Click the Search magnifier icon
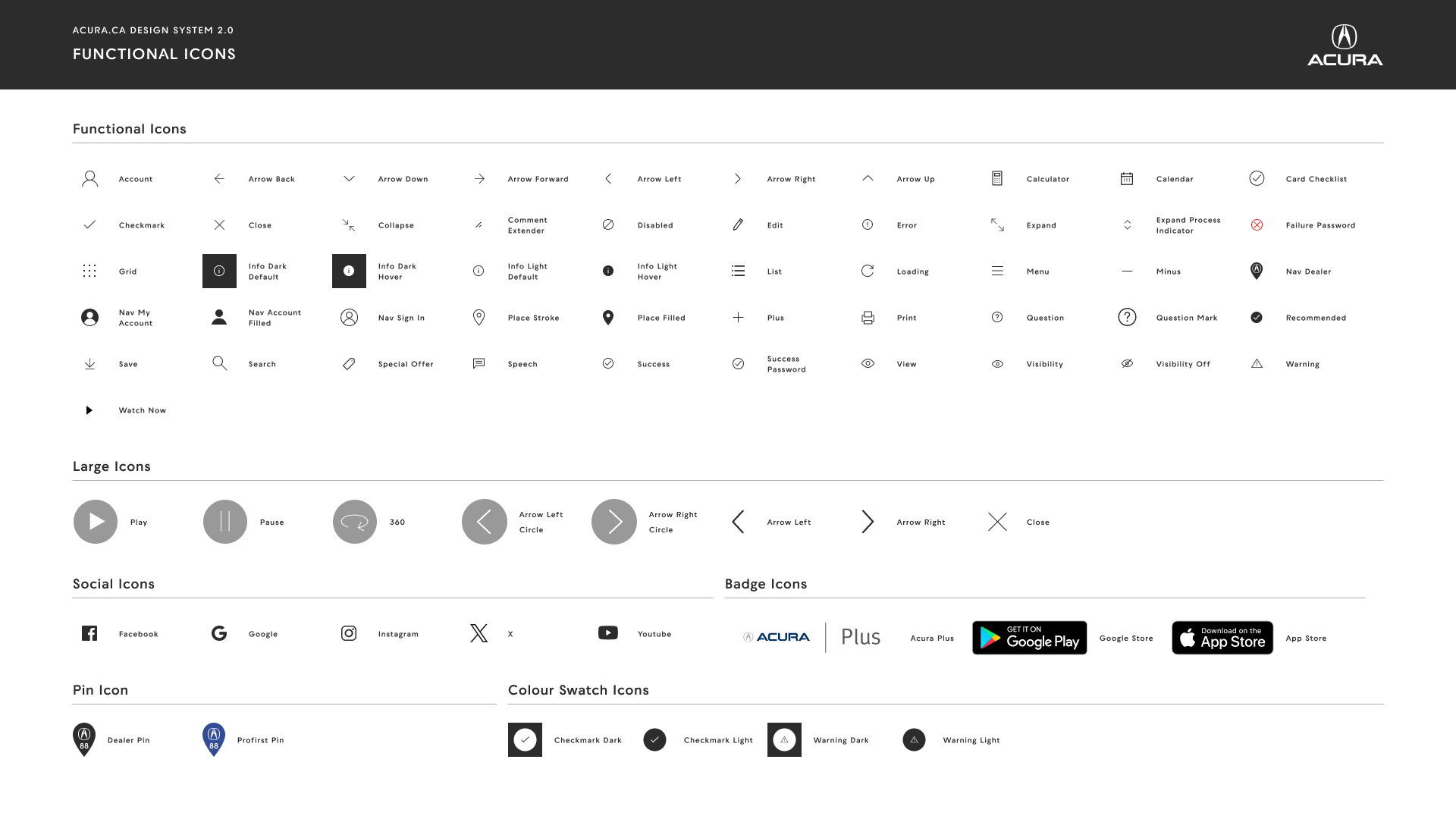Image resolution: width=1456 pixels, height=819 pixels. pos(219,363)
